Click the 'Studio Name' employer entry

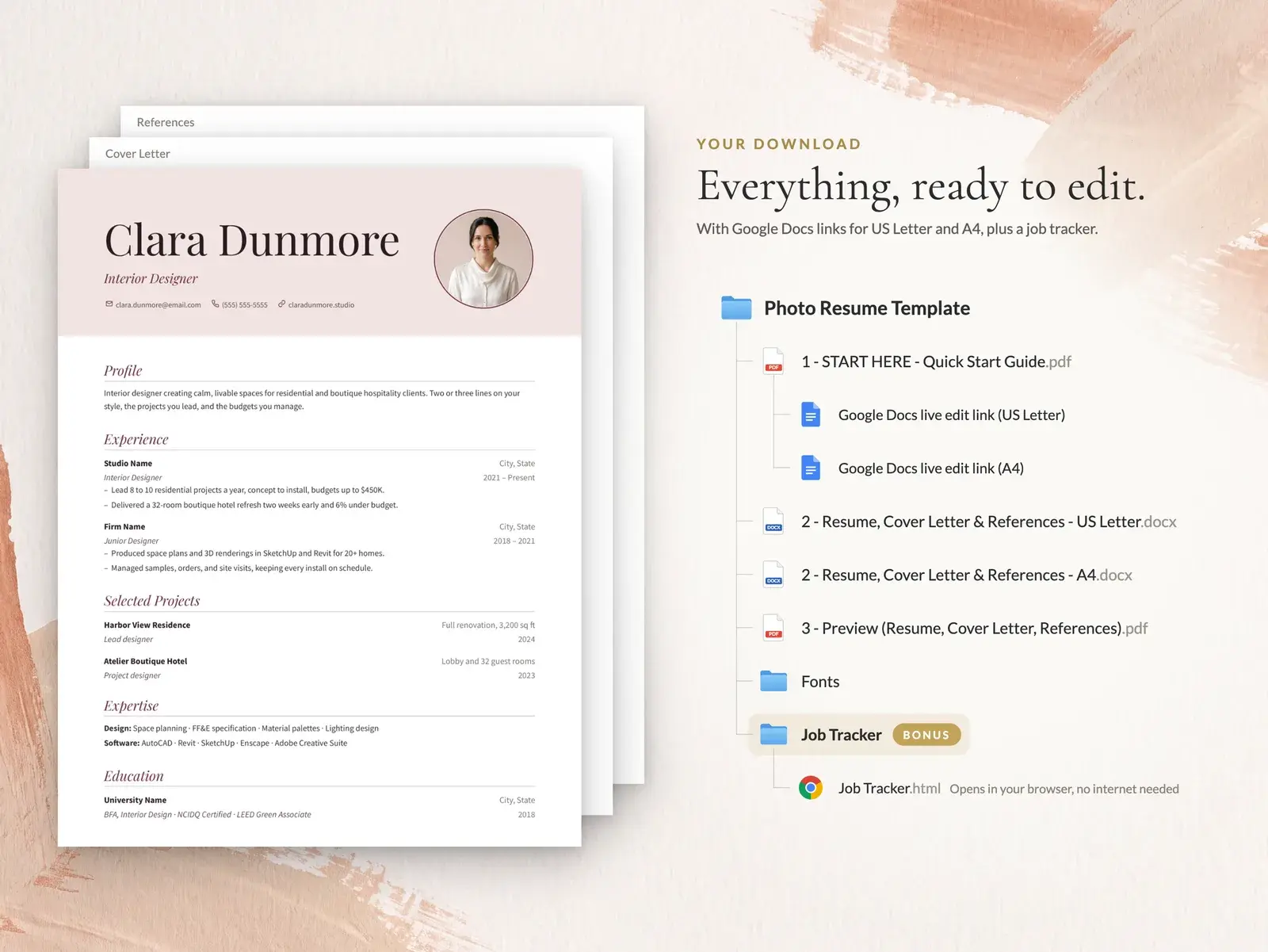click(x=128, y=464)
